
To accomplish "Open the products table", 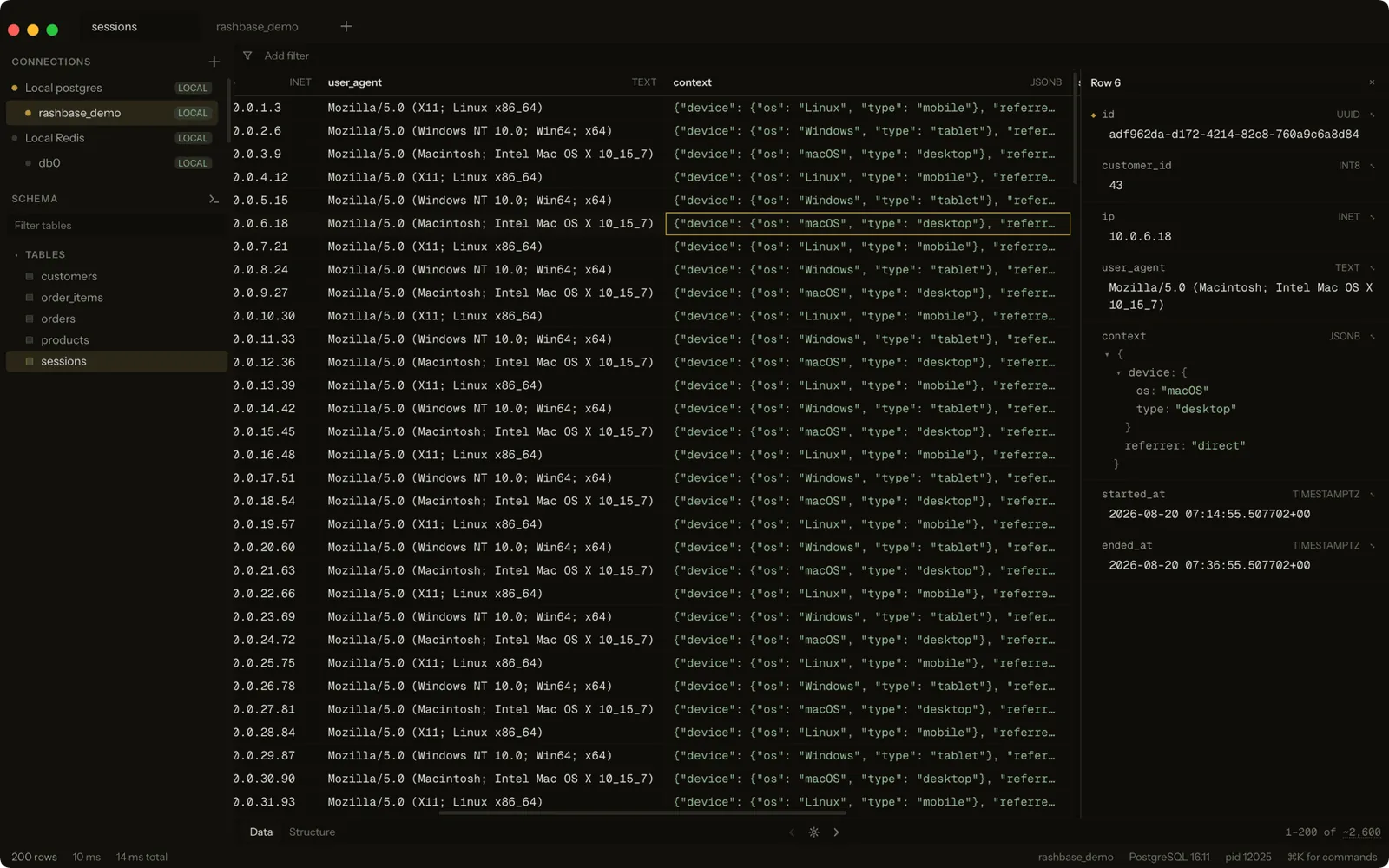I will pos(116,340).
